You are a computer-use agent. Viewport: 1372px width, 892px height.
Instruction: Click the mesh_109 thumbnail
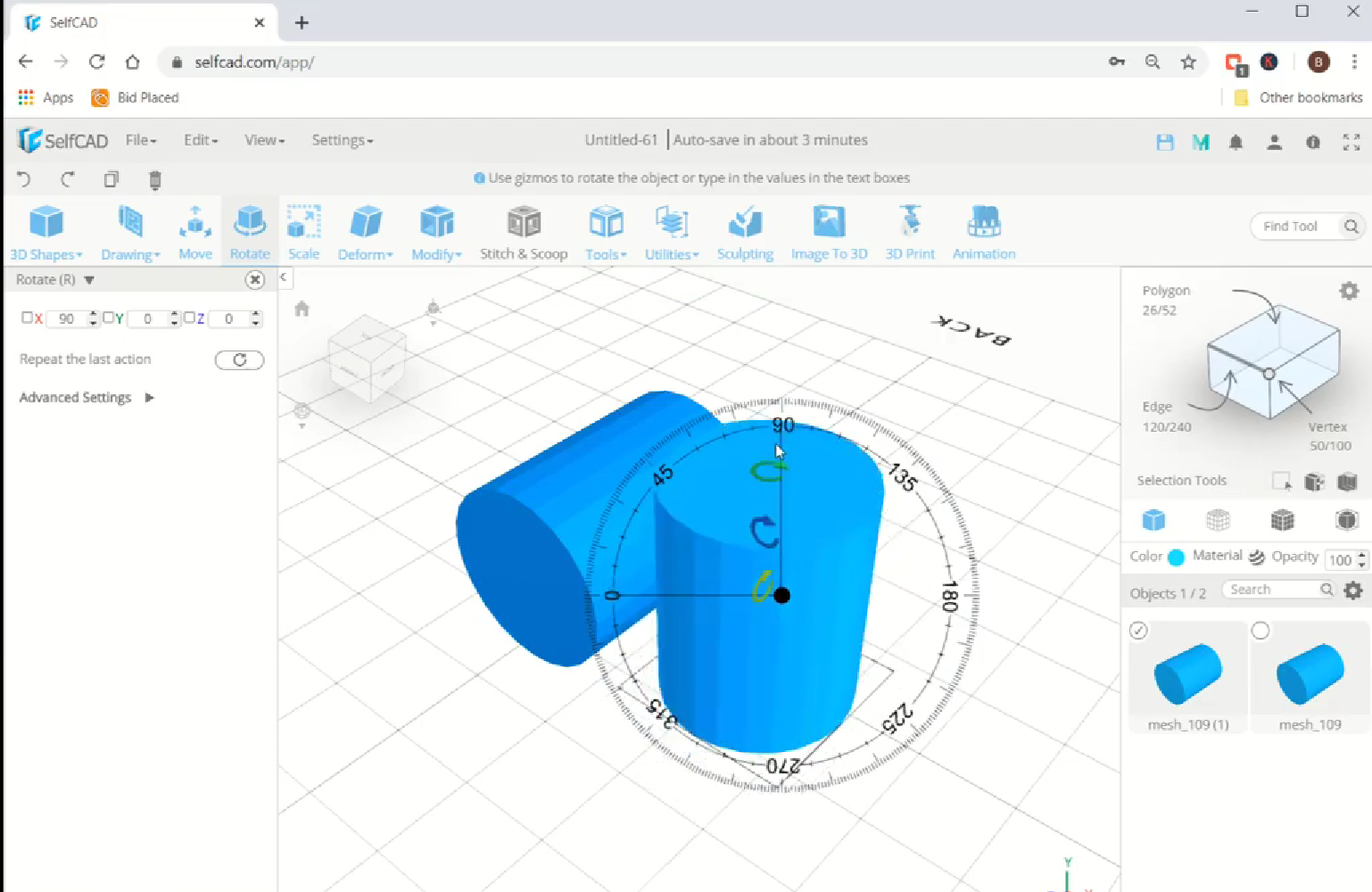1310,675
